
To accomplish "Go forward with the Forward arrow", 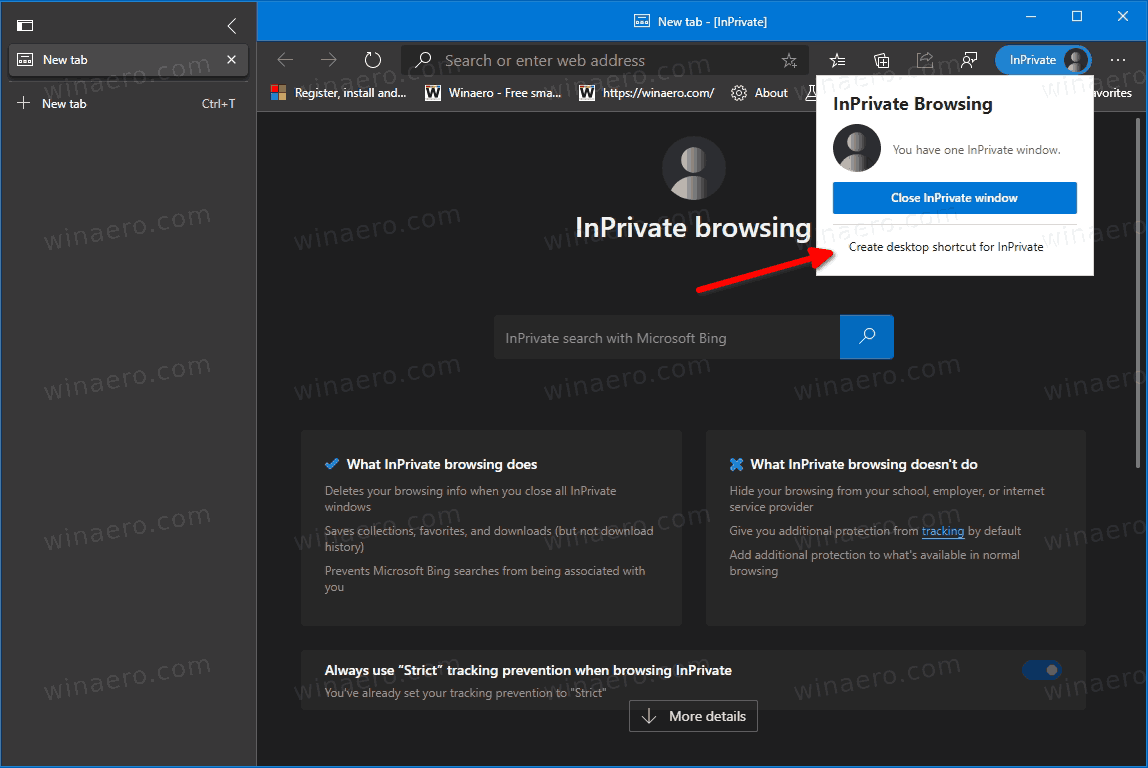I will [x=329, y=60].
